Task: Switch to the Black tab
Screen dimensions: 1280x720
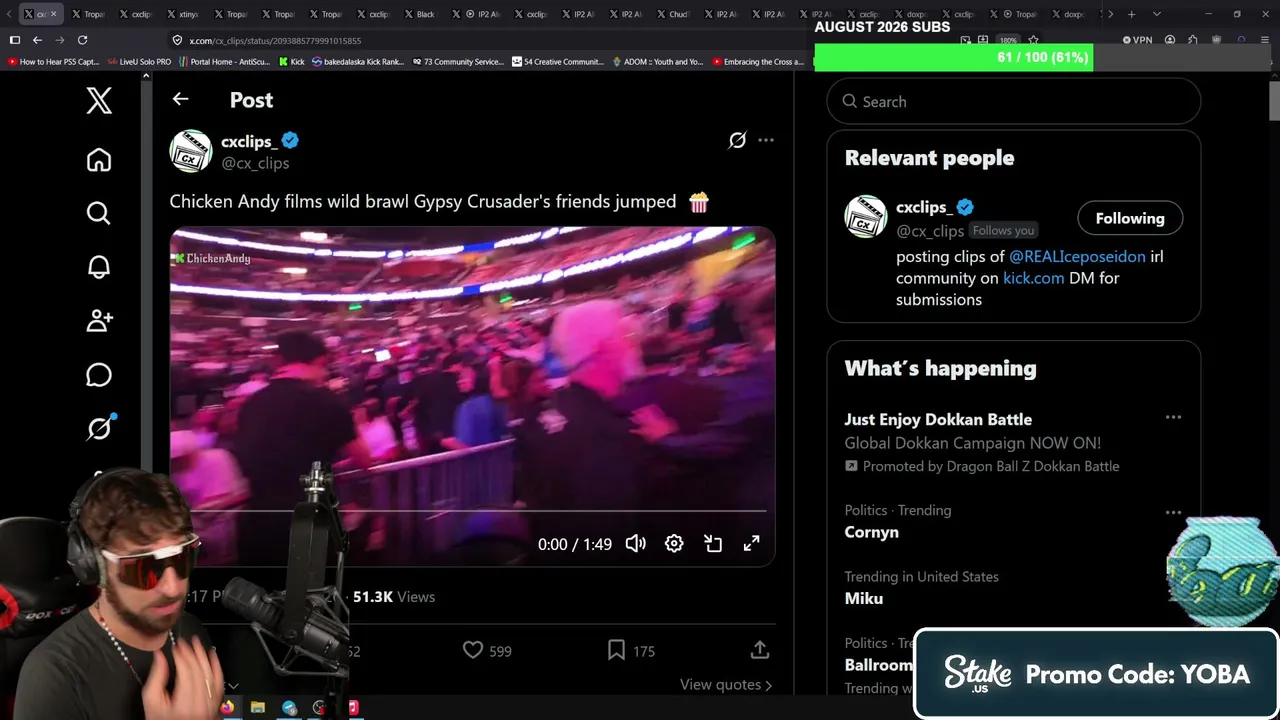Action: point(420,14)
